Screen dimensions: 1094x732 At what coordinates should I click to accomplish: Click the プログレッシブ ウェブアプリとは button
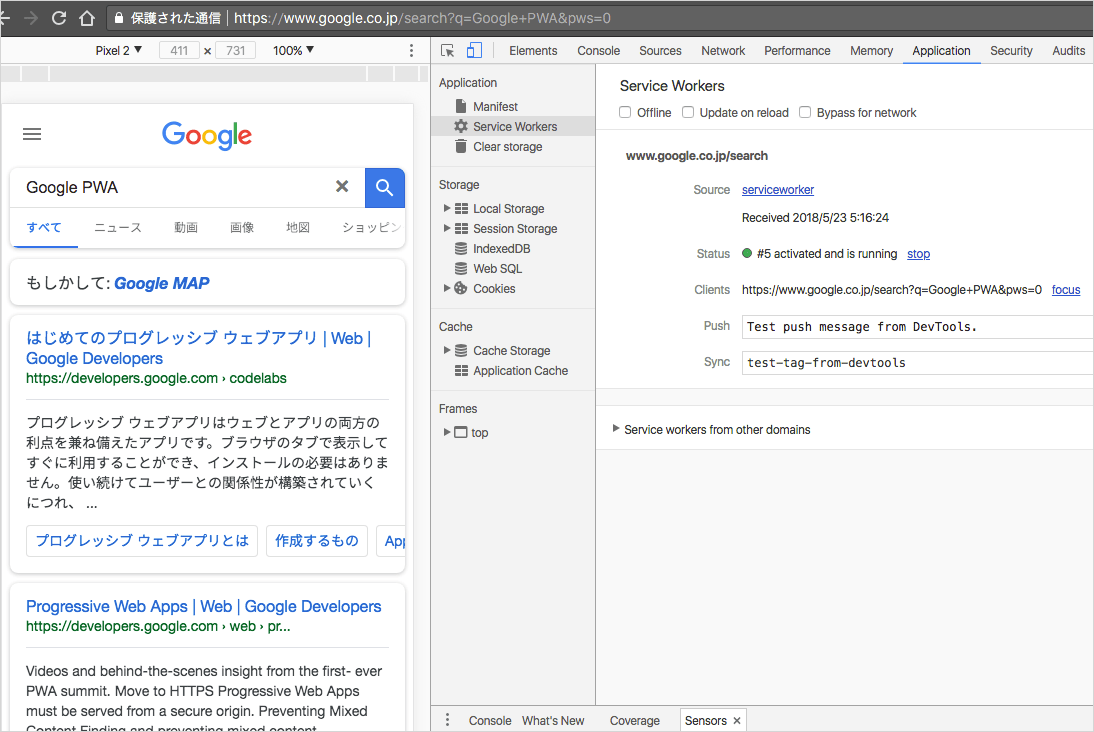click(142, 541)
